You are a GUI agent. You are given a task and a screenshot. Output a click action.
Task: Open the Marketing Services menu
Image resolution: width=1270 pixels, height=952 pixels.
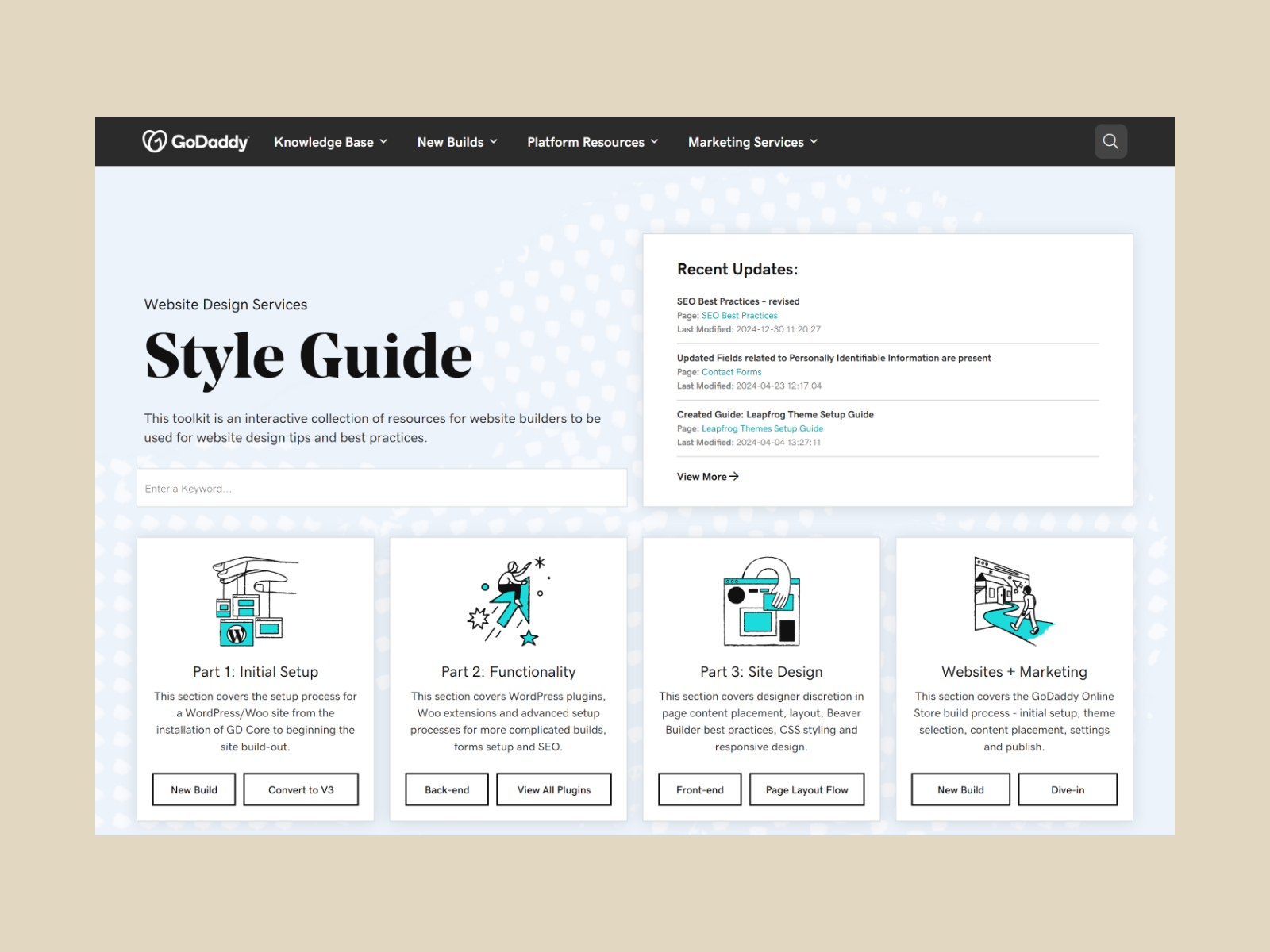752,142
